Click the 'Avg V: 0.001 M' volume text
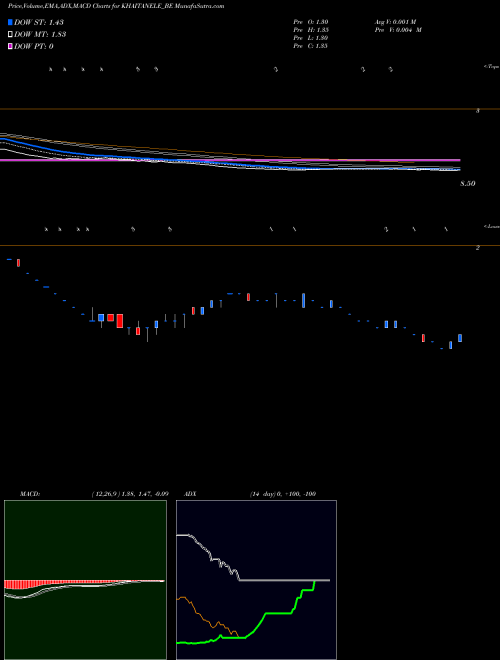The height and width of the screenshot is (660, 500). pos(396,21)
